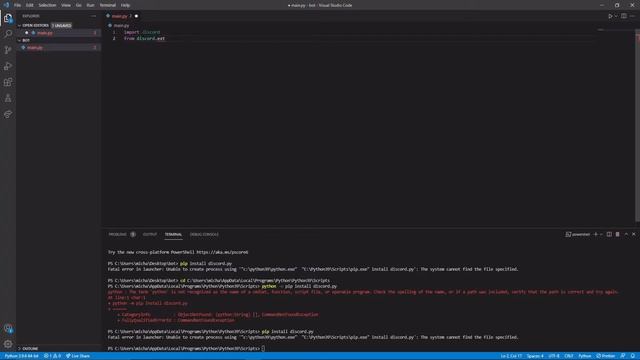Open the Manage gear icon
The image size is (640, 360).
click(8, 344)
